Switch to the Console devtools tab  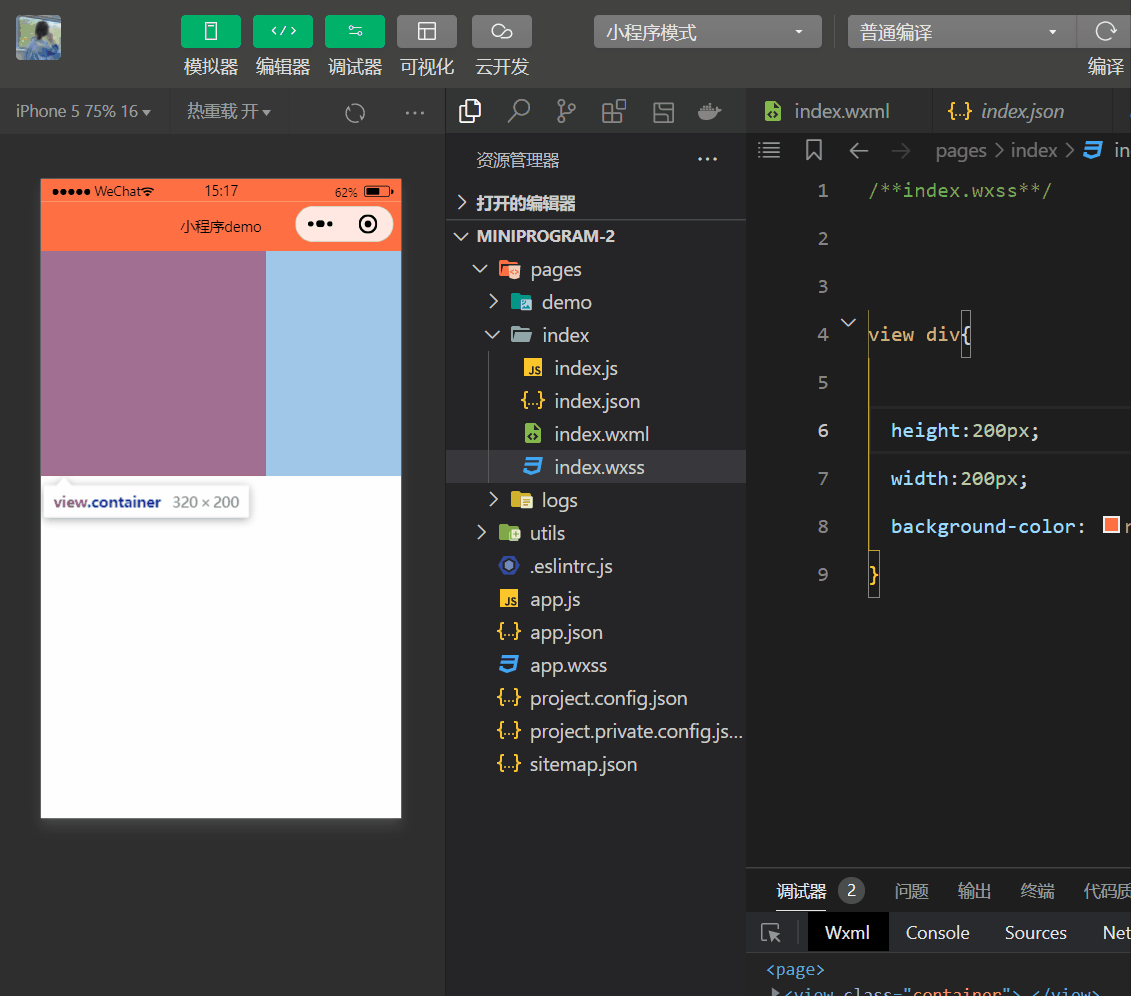pyautogui.click(x=937, y=933)
